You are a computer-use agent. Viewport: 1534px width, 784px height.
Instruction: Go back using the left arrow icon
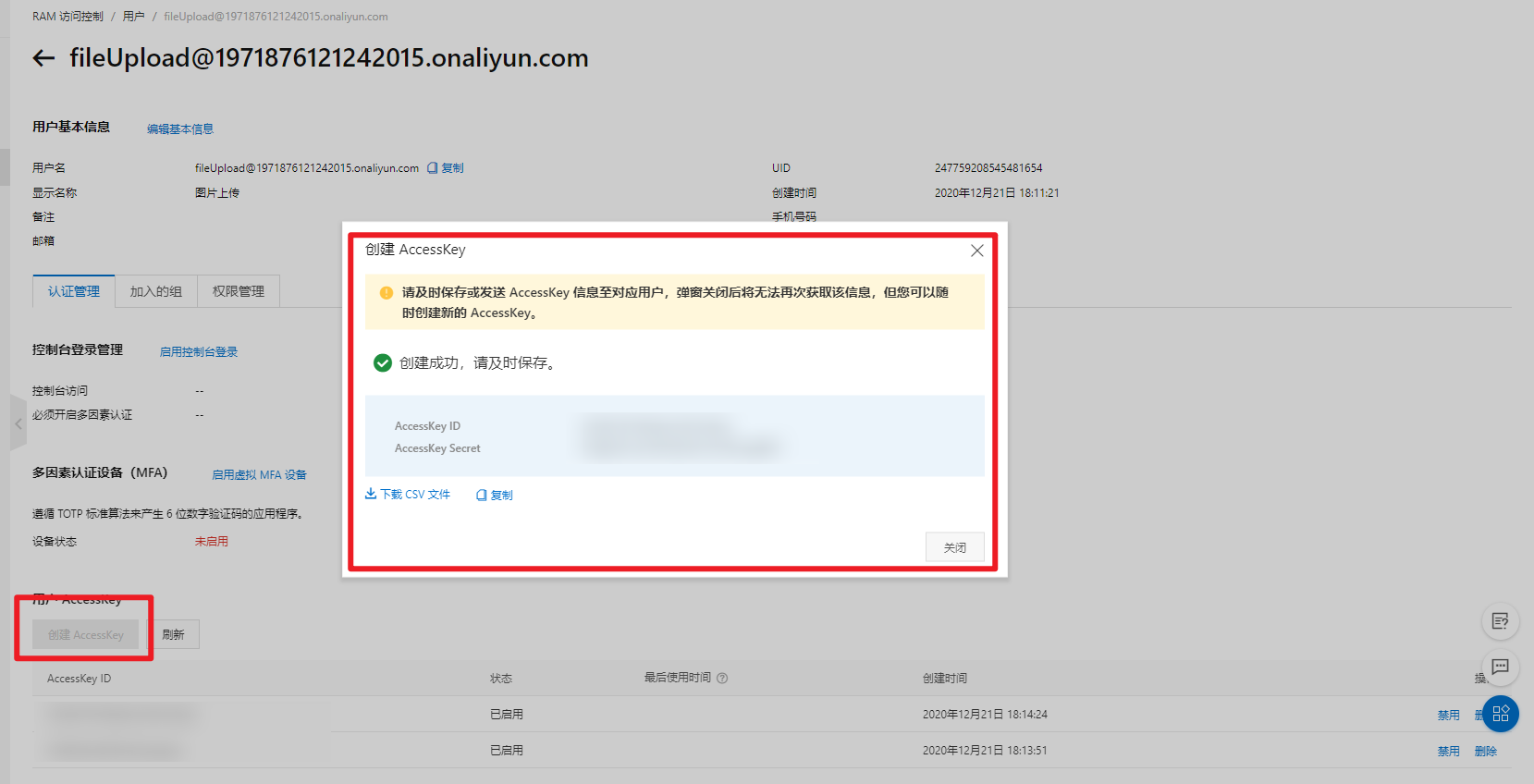pos(43,58)
